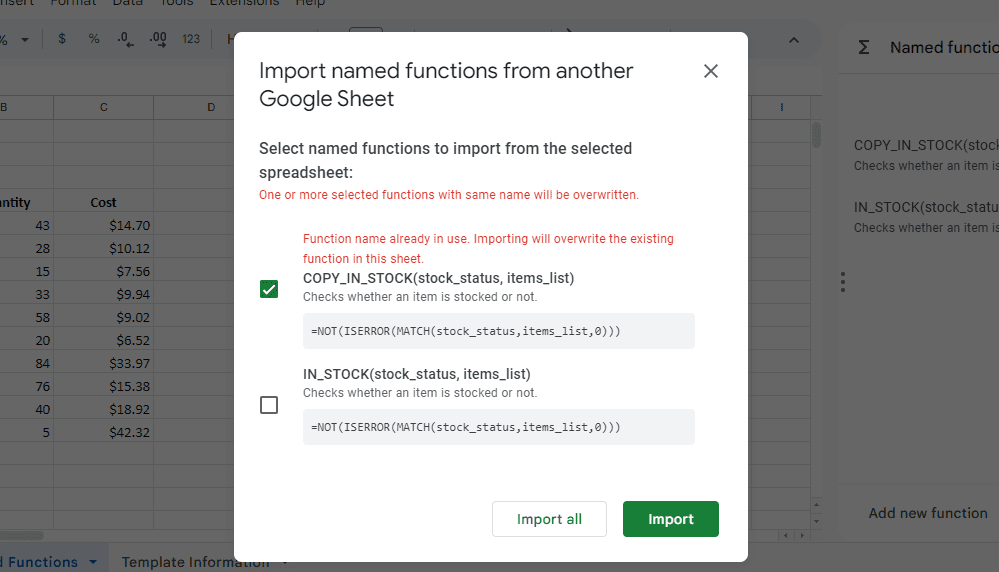Click Add new function in the sidebar
The height and width of the screenshot is (572, 999).
coord(927,513)
